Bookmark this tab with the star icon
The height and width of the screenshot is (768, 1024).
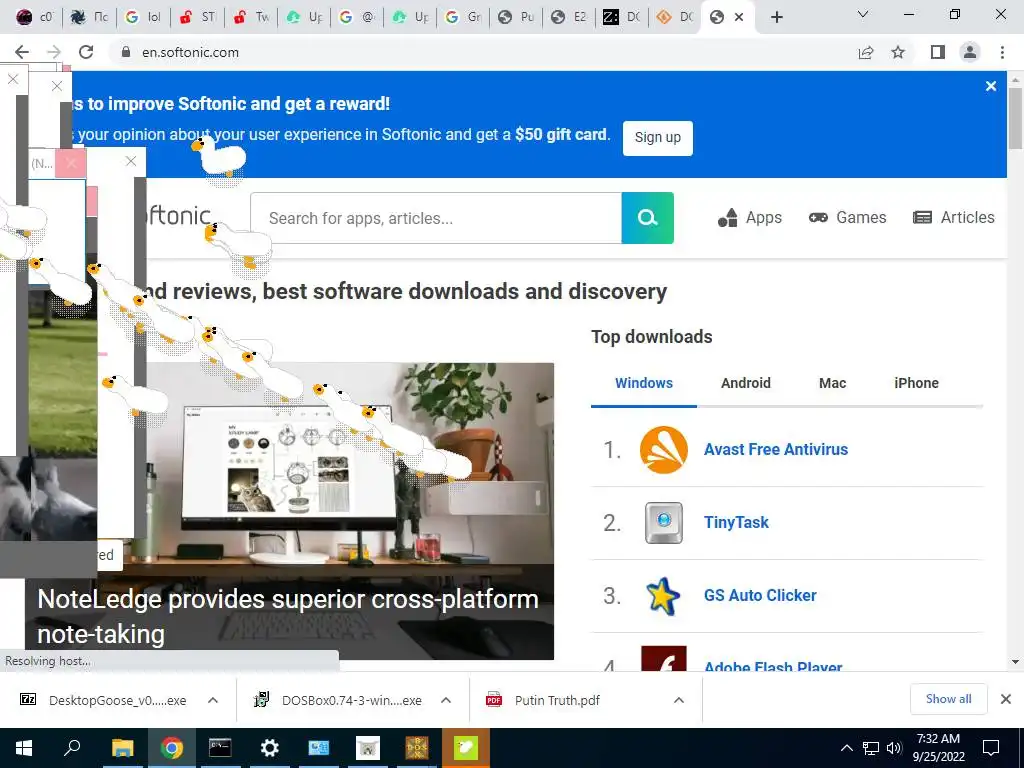898,52
